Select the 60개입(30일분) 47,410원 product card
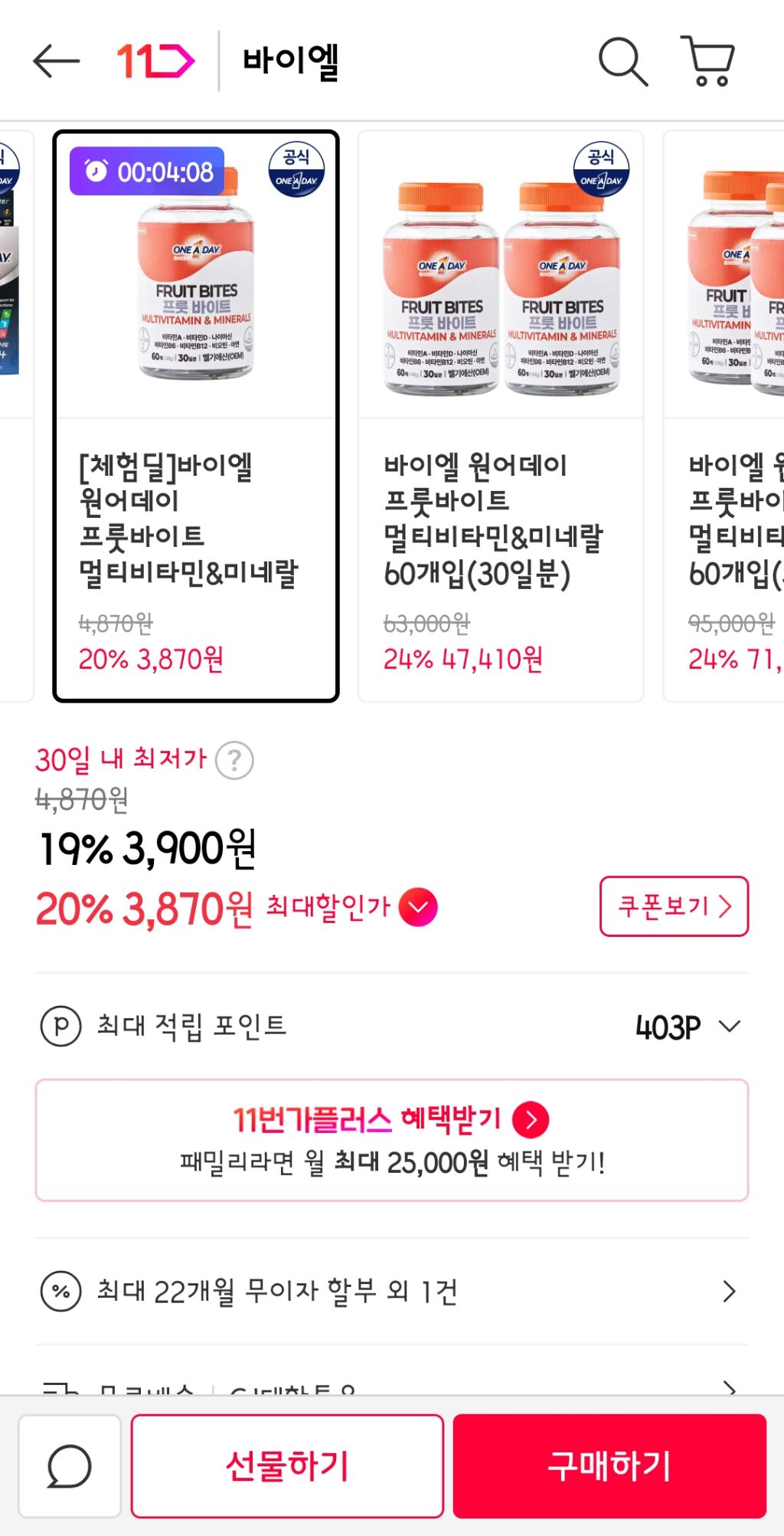 tap(501, 416)
